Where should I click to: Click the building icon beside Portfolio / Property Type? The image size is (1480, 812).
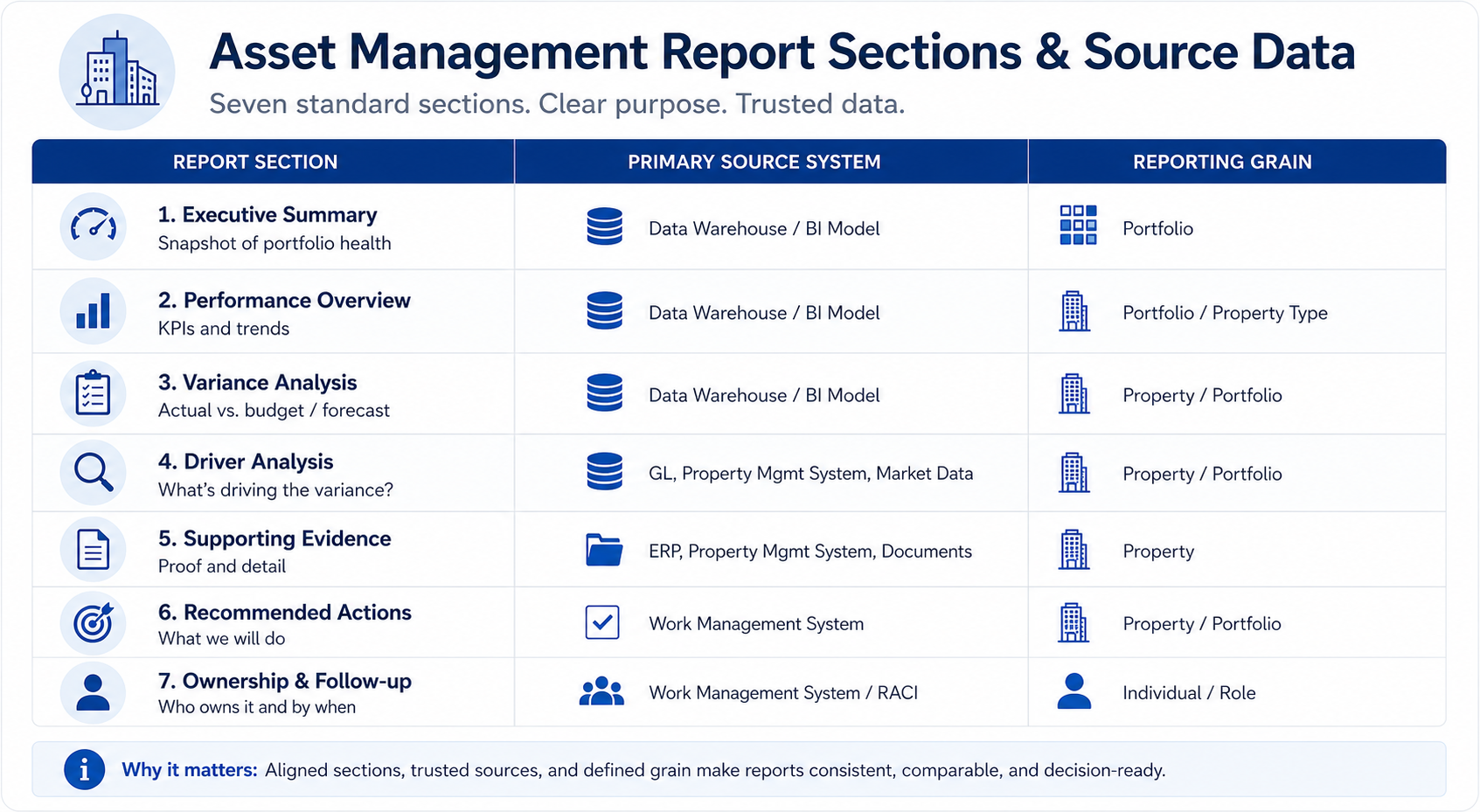click(x=1074, y=311)
